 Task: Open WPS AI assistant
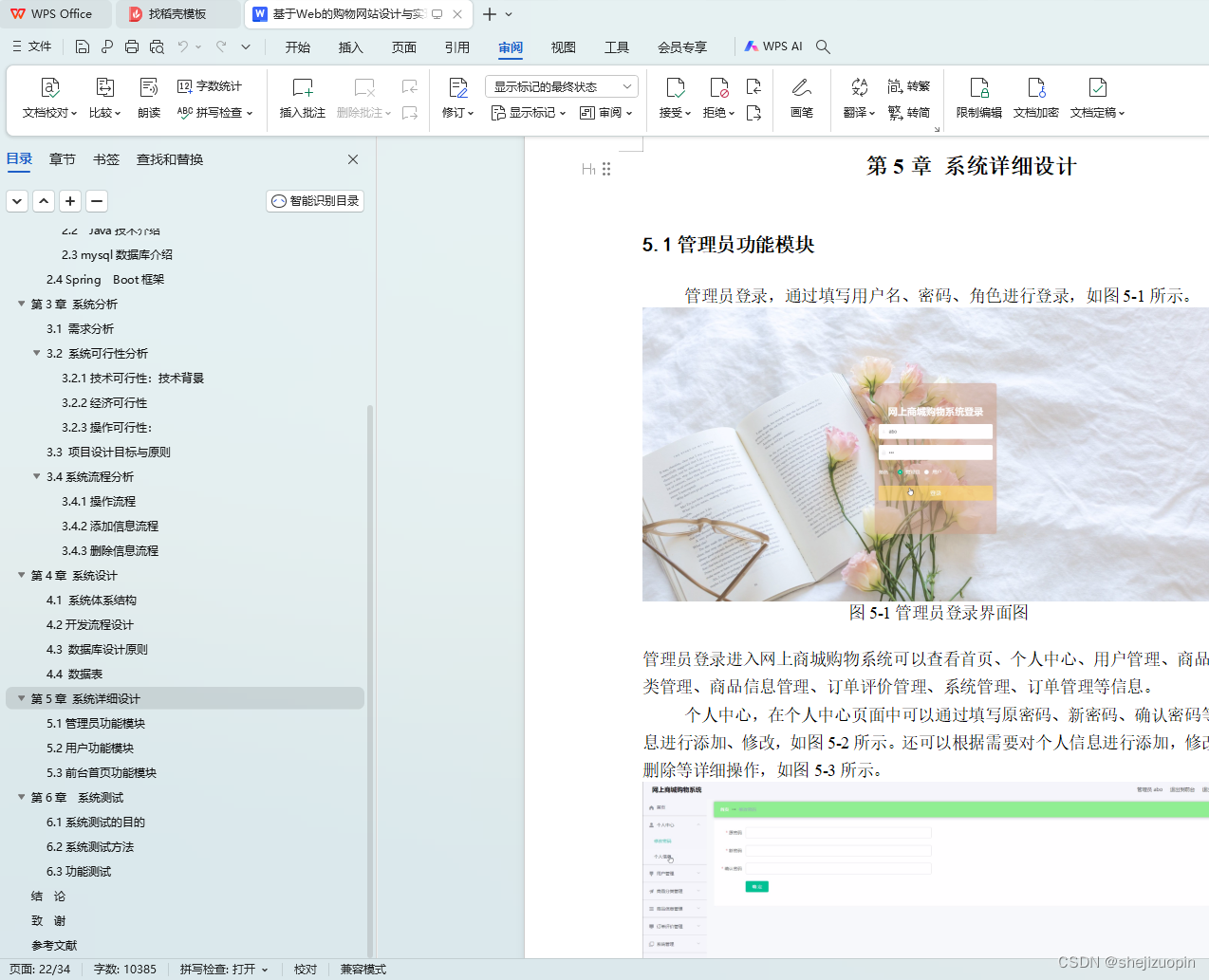coord(773,46)
